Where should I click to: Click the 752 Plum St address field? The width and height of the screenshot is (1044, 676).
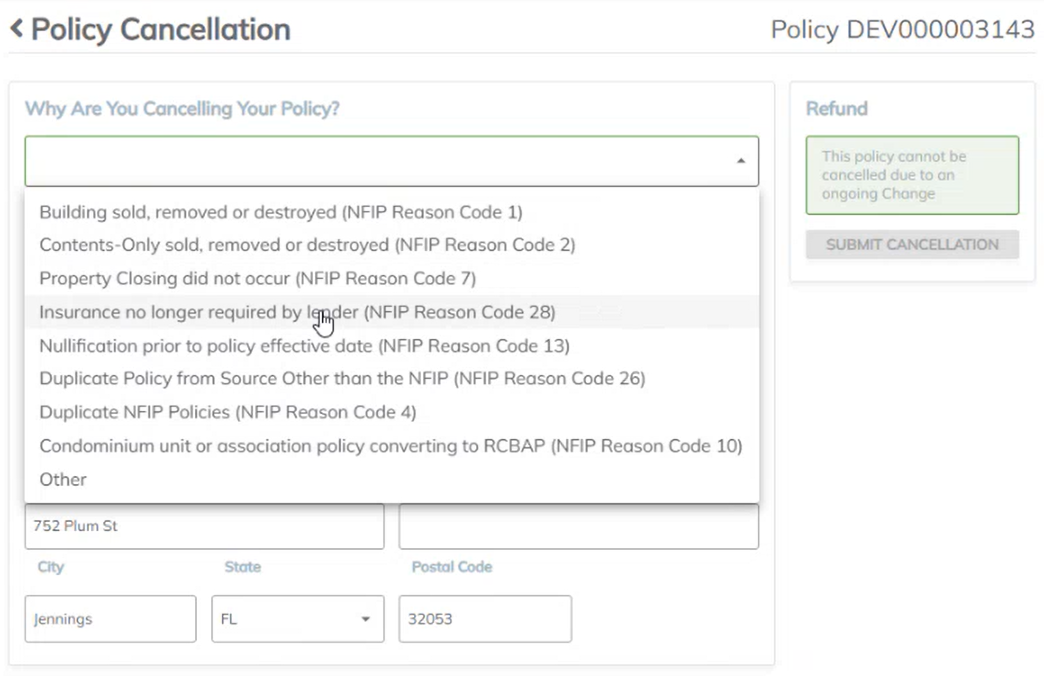pyautogui.click(x=204, y=526)
